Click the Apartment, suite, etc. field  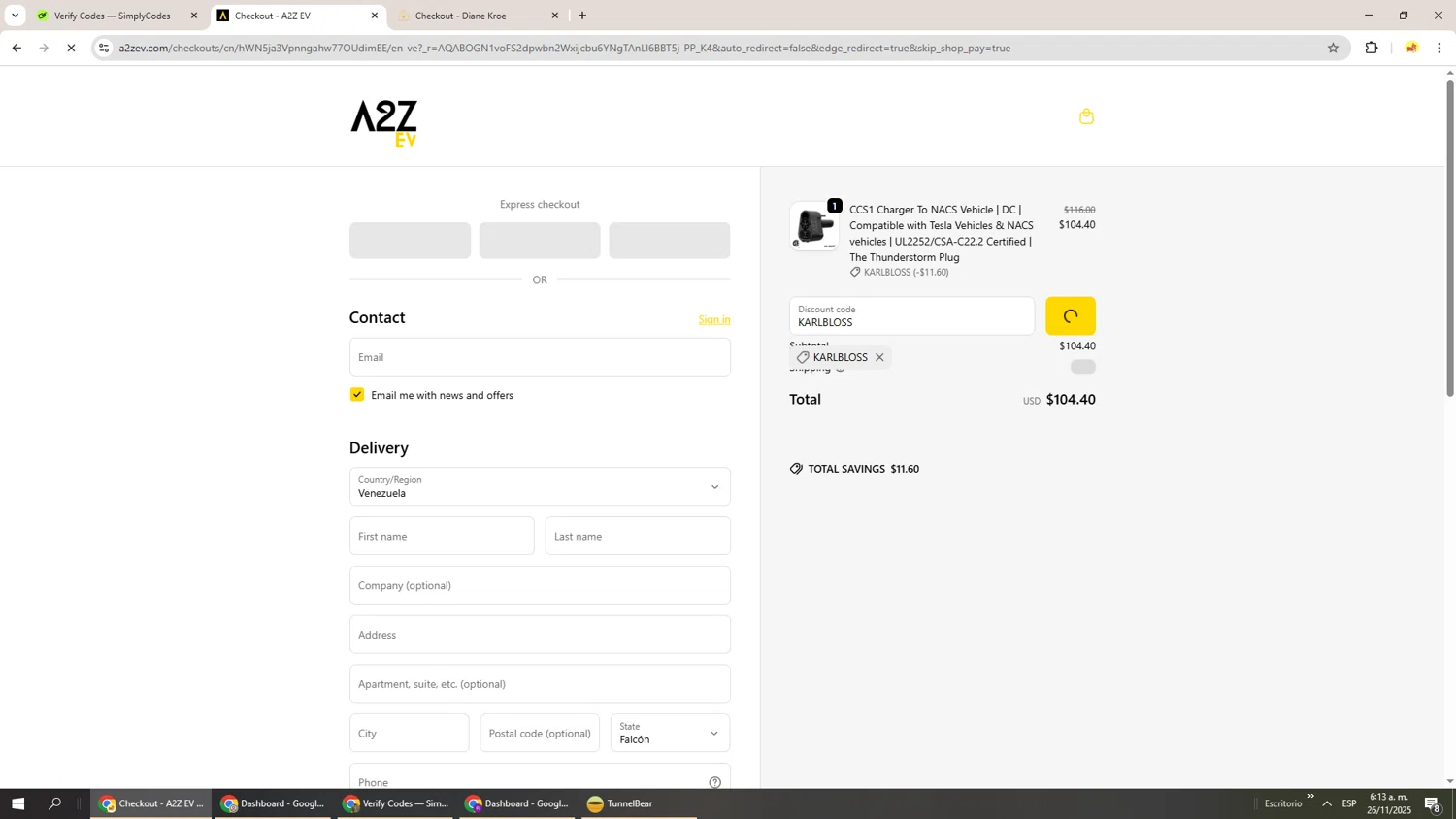540,684
